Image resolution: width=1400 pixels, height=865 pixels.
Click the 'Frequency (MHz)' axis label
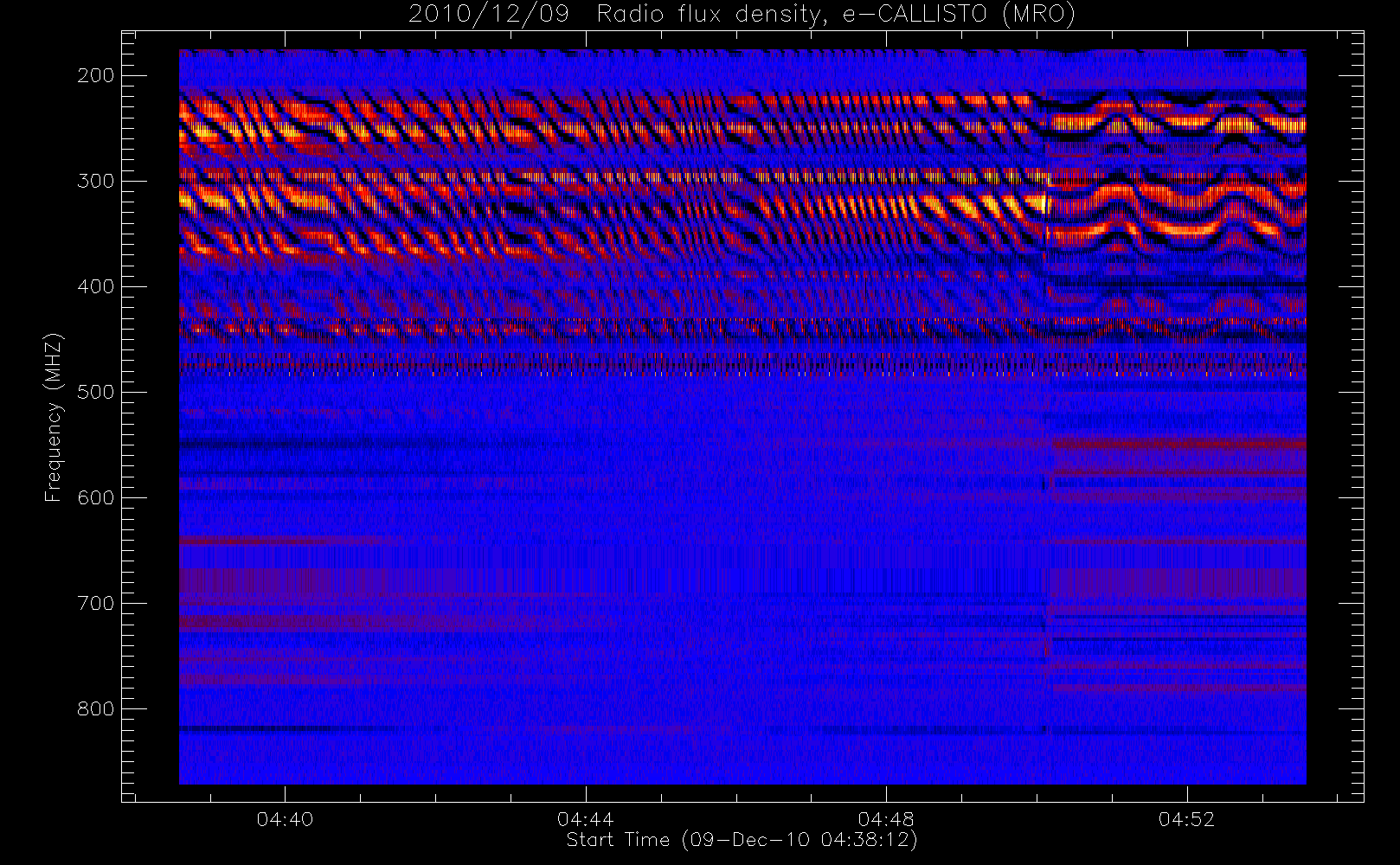[54, 417]
